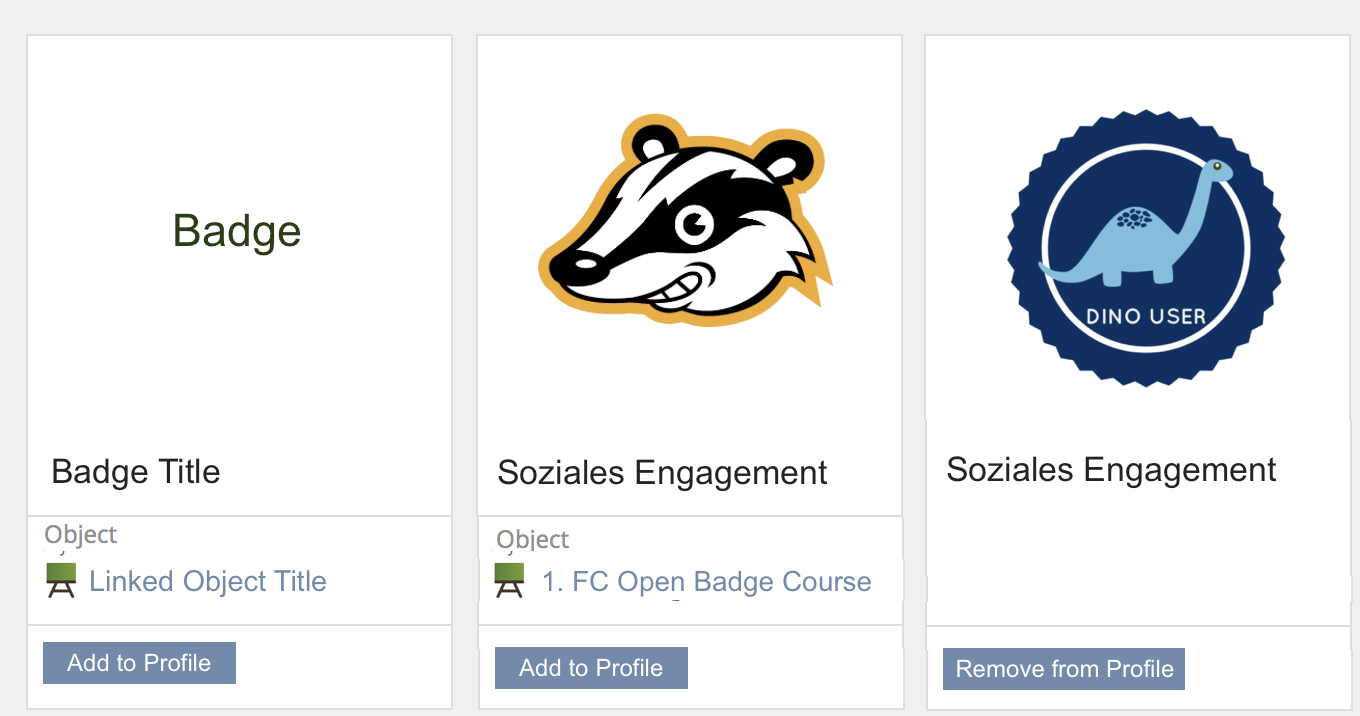Click the green course icon beside Linked Object Title
Screen dimensions: 1360x716
coord(62,581)
